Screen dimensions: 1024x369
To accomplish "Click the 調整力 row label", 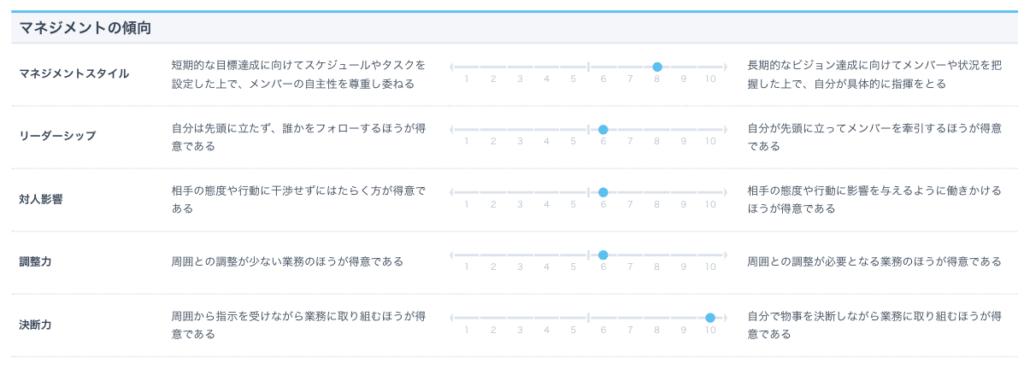I will click(x=35, y=262).
